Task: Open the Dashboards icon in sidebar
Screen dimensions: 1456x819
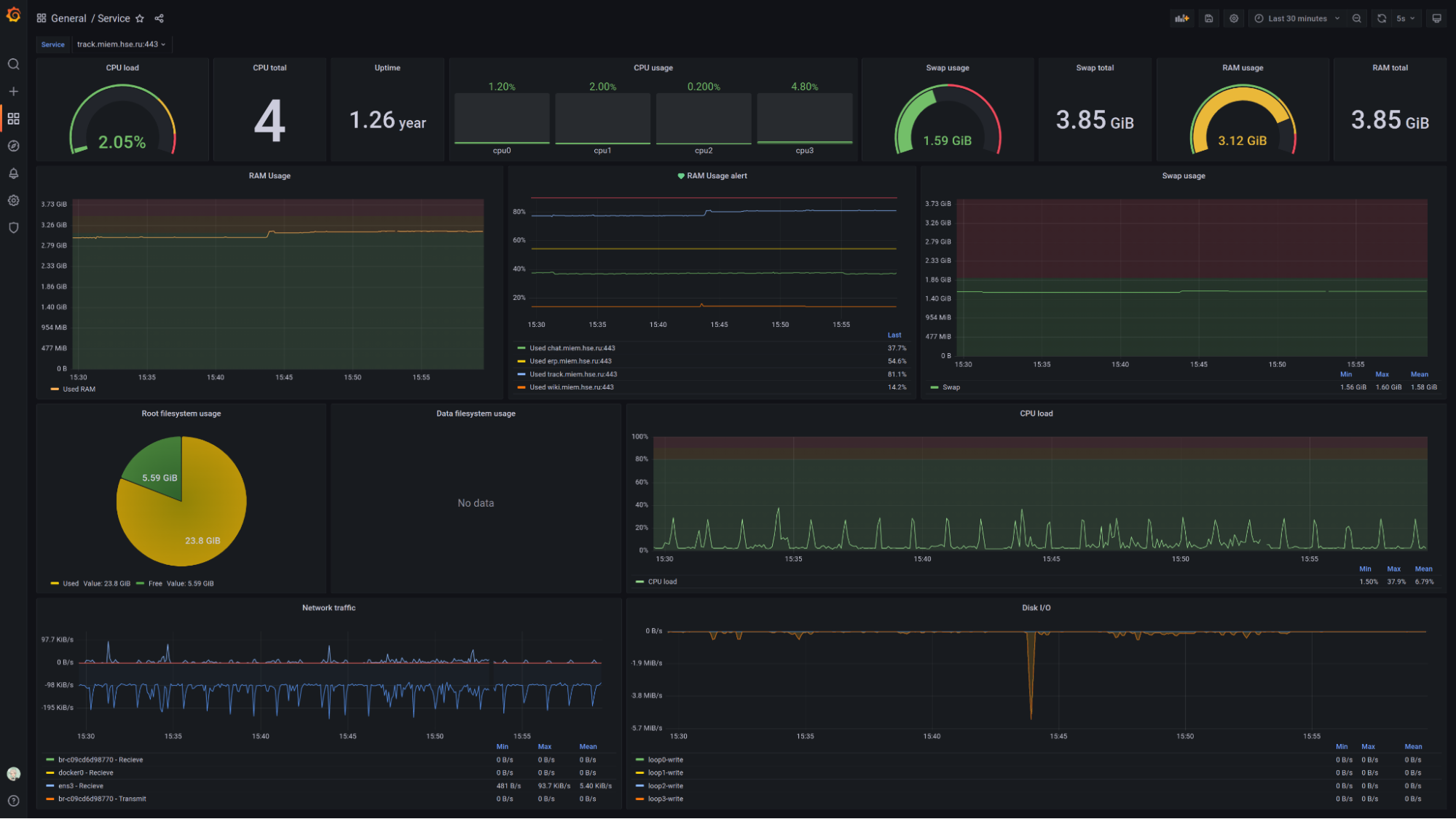Action: [x=13, y=119]
